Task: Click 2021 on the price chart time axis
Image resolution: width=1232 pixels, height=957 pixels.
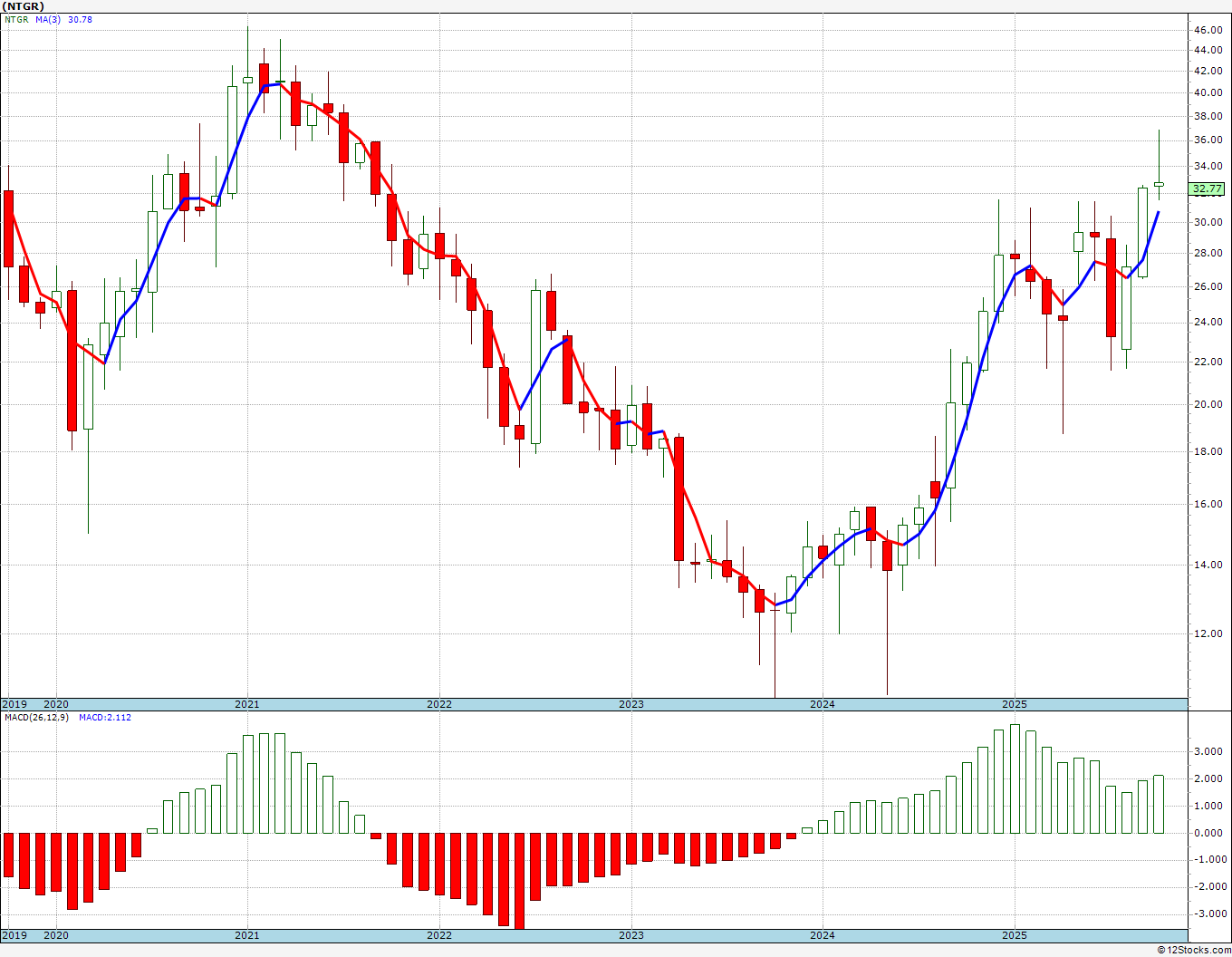Action: click(x=247, y=704)
